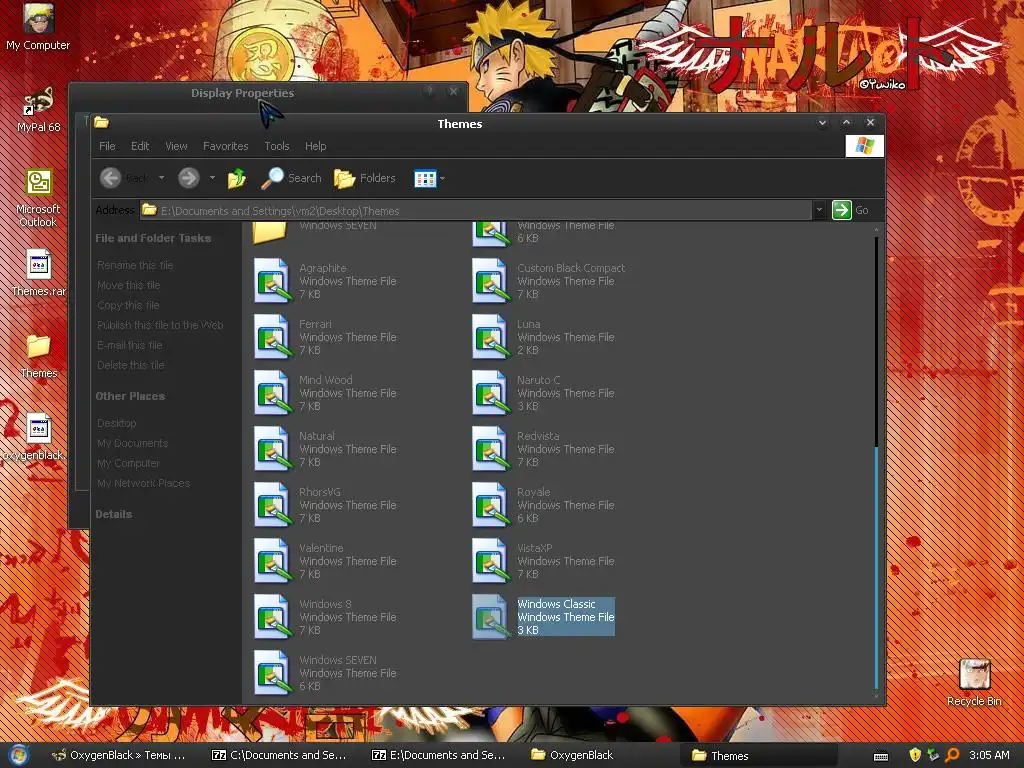
Task: Collapse the File and Folder Tasks section
Action: pyautogui.click(x=153, y=238)
